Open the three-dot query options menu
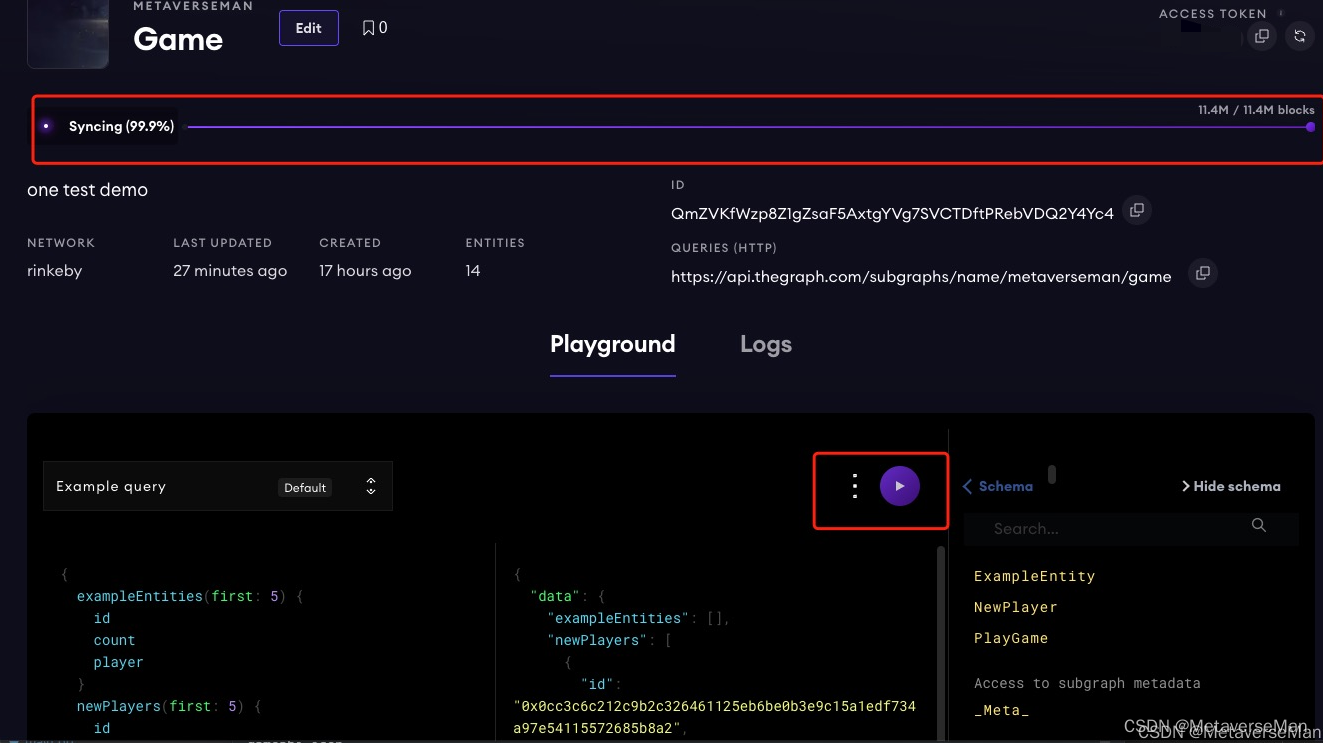Screen dimensions: 1323x743 pyautogui.click(x=854, y=486)
